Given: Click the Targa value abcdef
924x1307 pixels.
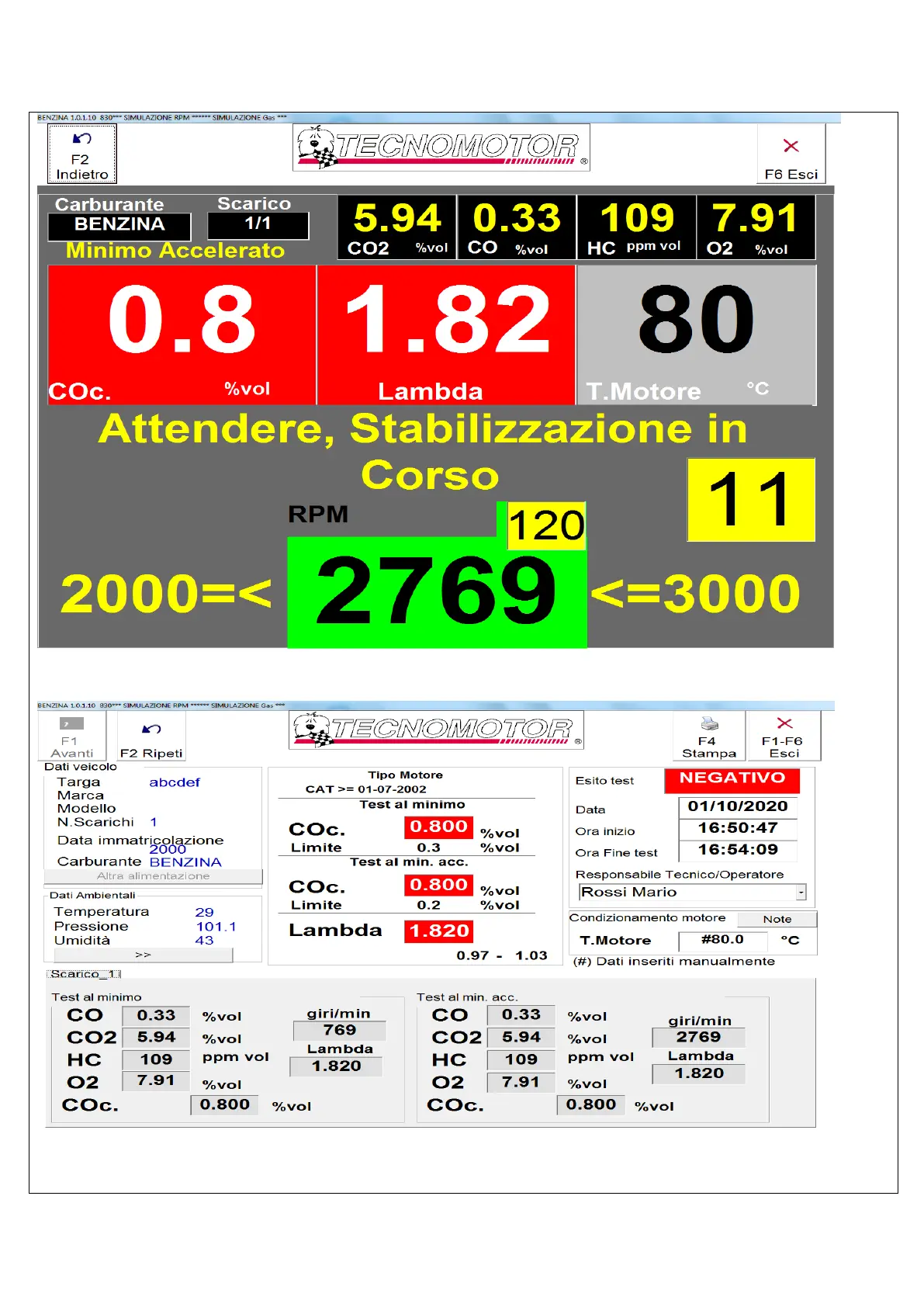Looking at the screenshot, I should click(x=175, y=782).
